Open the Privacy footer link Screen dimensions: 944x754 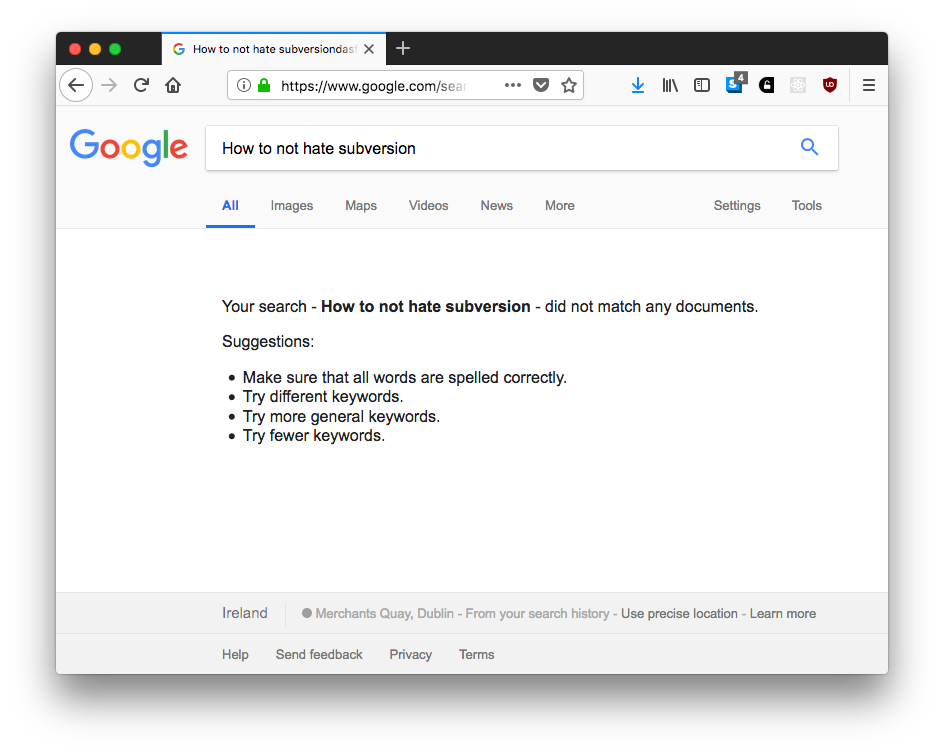411,655
